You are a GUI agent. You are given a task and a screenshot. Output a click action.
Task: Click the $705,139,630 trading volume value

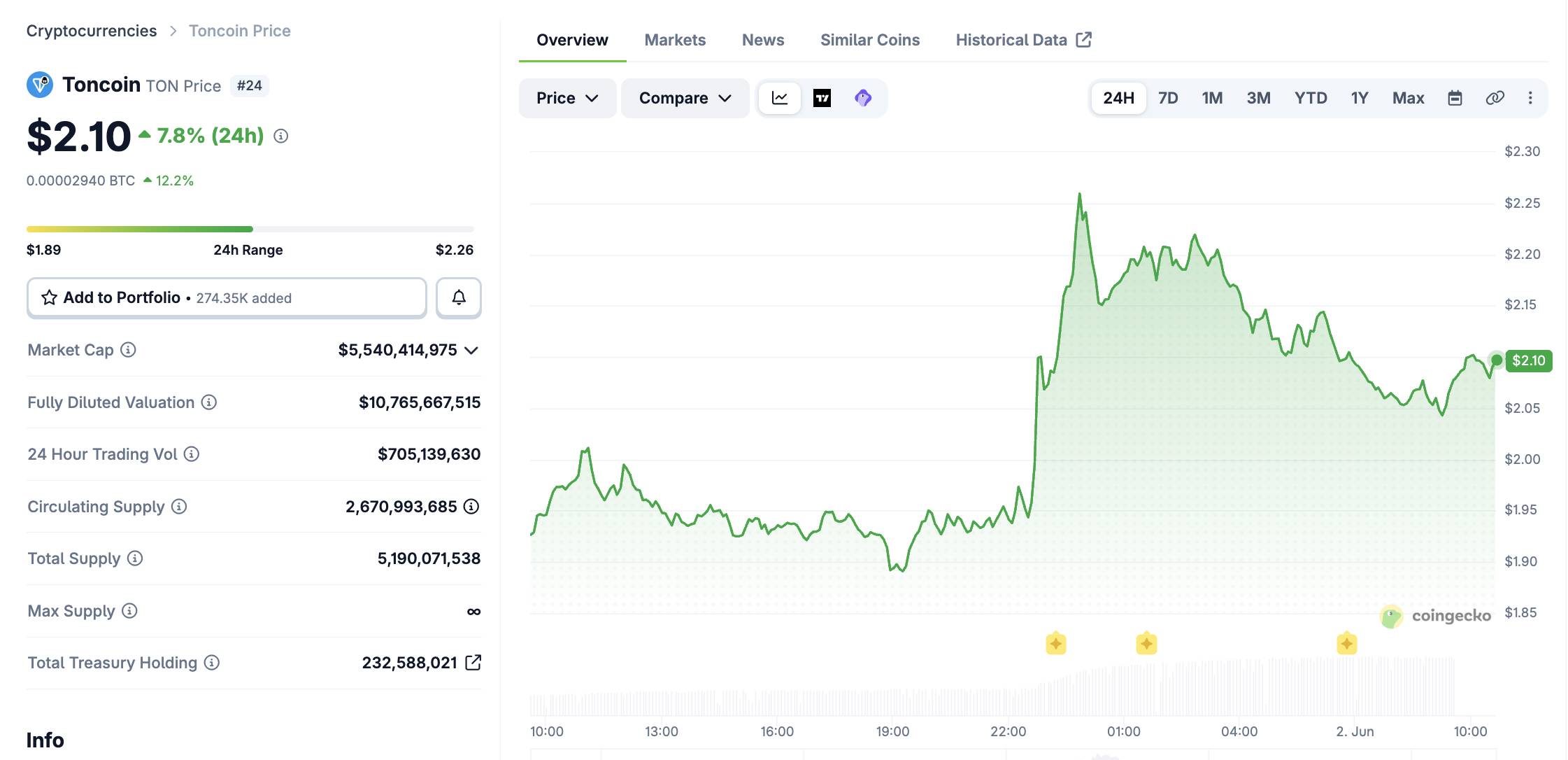(x=429, y=453)
